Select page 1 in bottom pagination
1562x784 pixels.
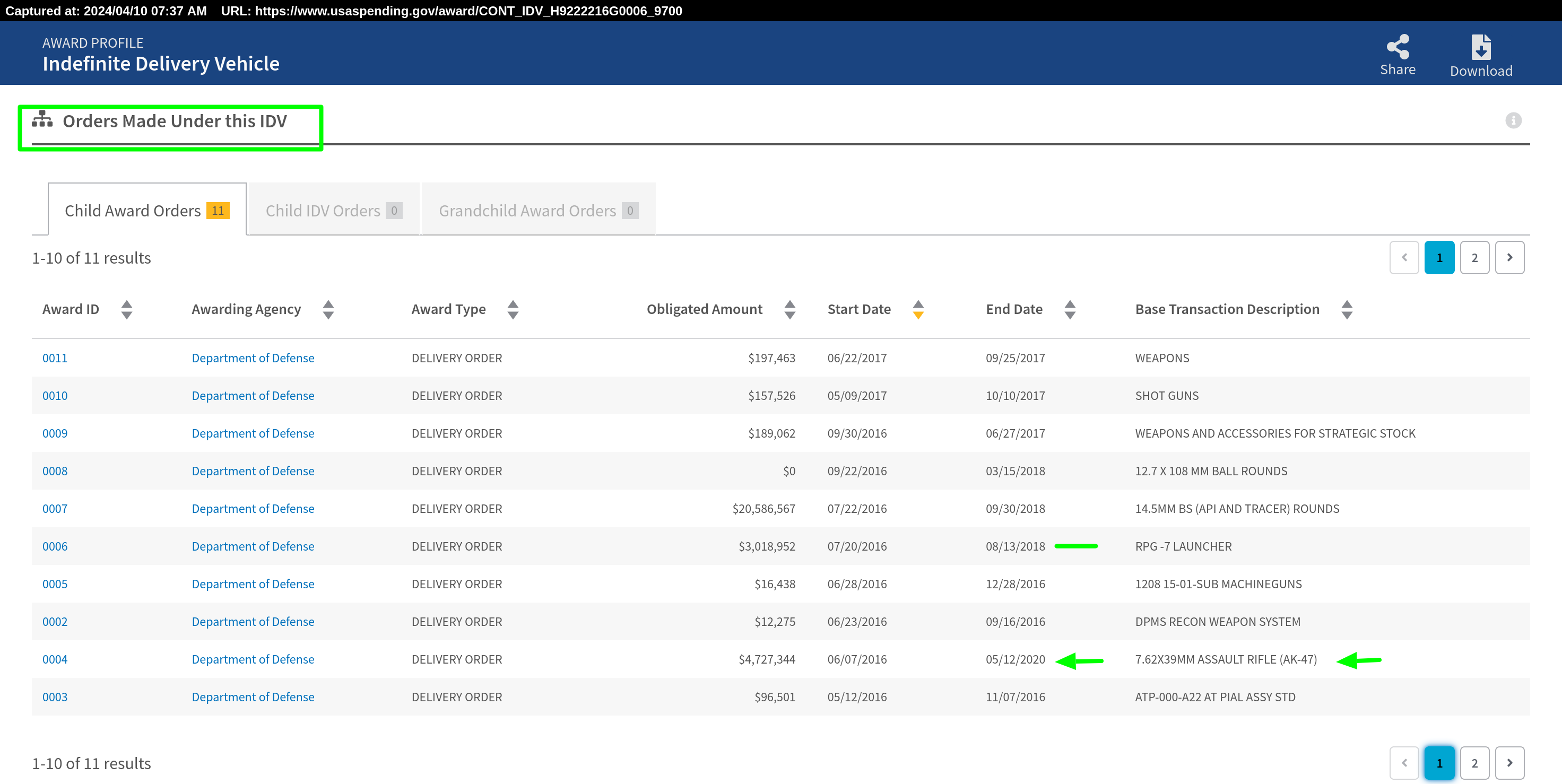click(1439, 763)
